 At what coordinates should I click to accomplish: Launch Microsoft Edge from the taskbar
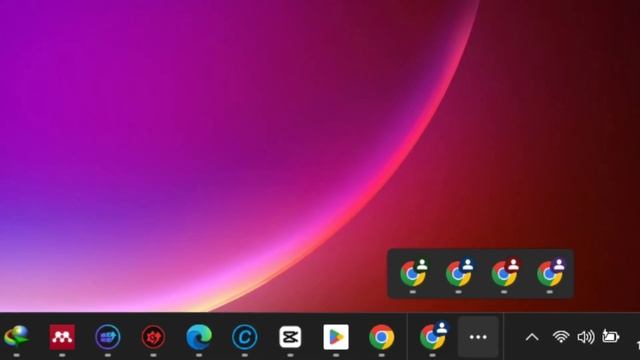tap(199, 337)
